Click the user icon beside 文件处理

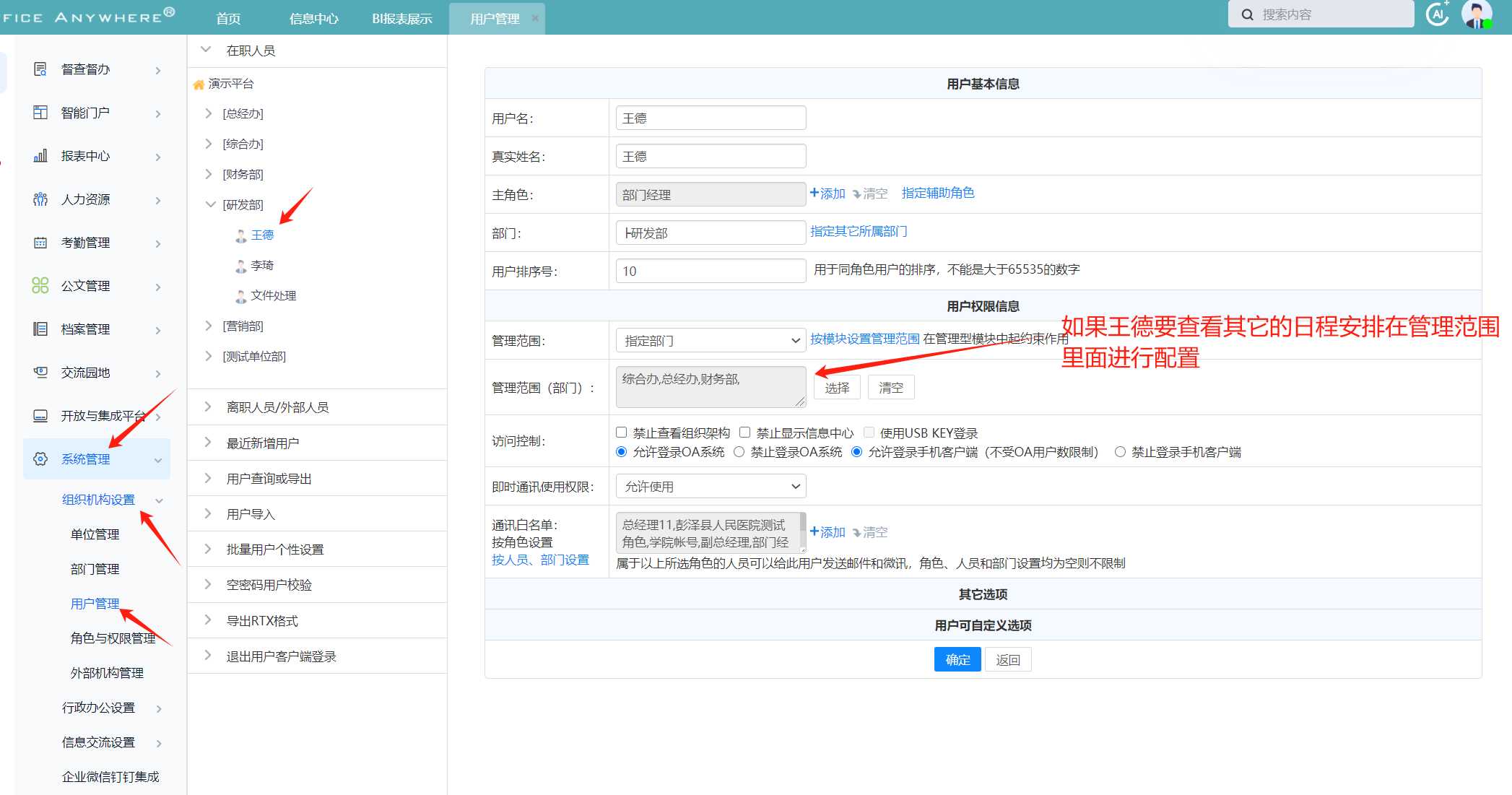click(241, 297)
